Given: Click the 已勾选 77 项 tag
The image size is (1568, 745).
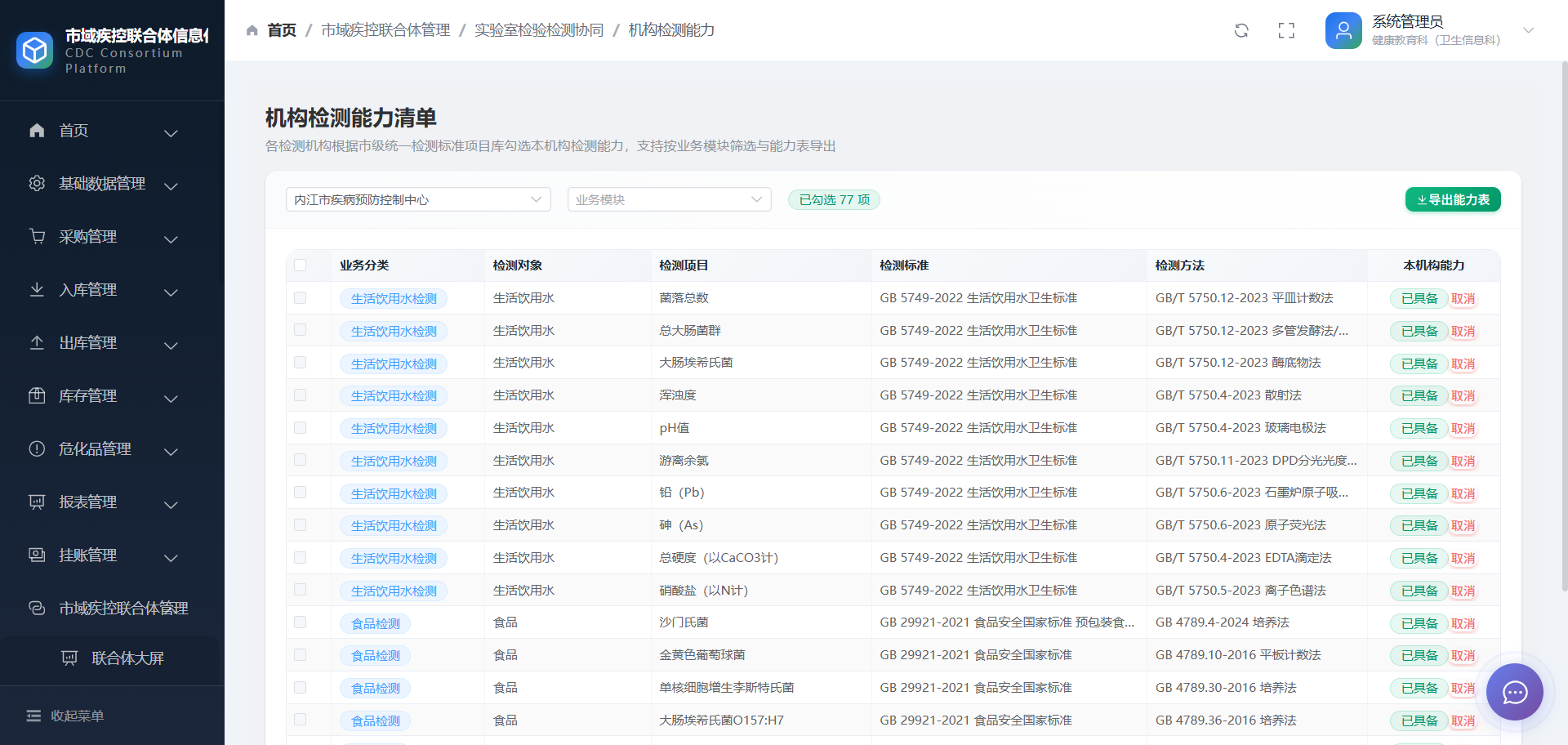Looking at the screenshot, I should coord(834,199).
